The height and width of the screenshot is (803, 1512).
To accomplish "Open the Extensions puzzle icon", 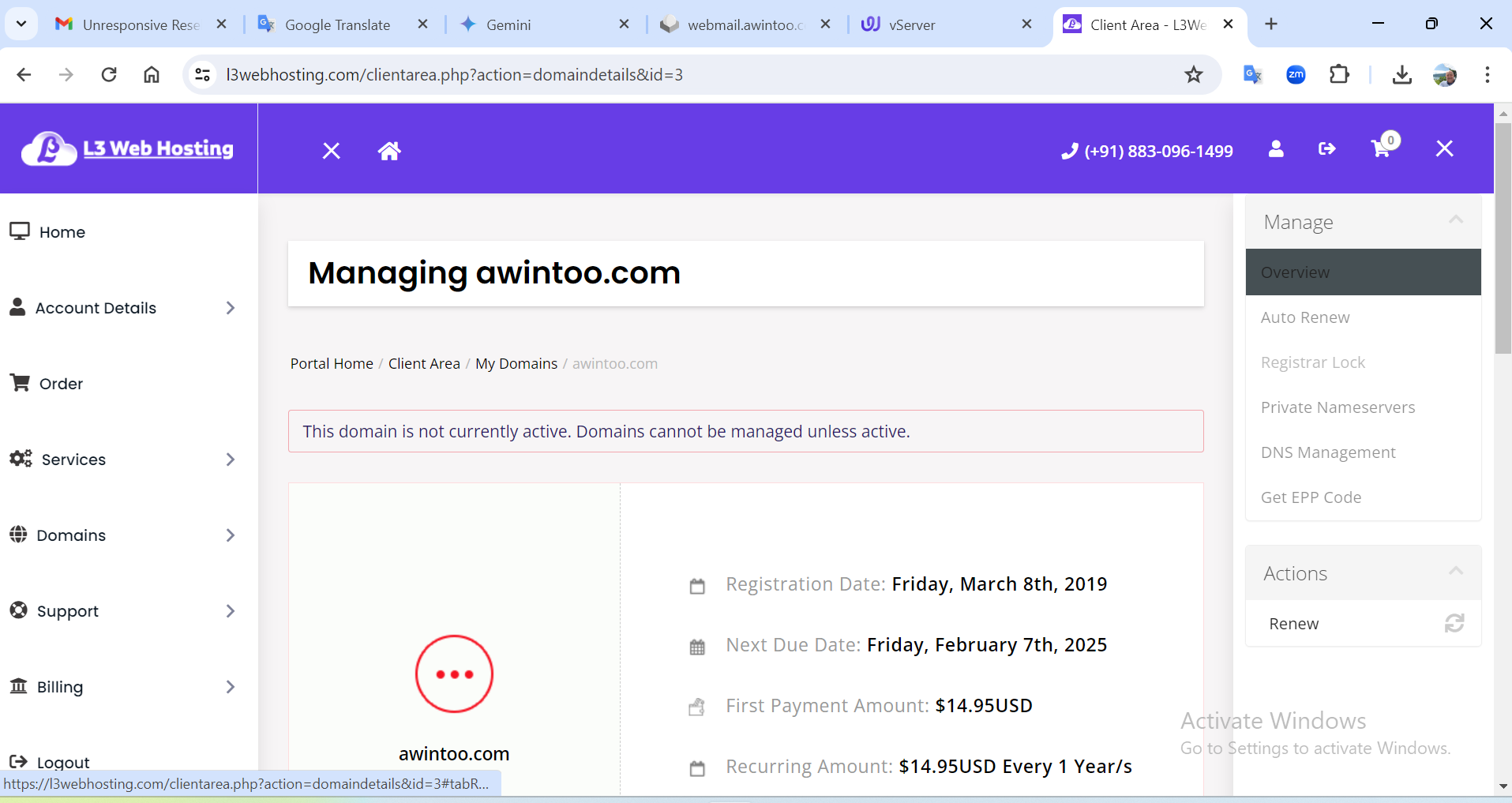I will (1339, 74).
